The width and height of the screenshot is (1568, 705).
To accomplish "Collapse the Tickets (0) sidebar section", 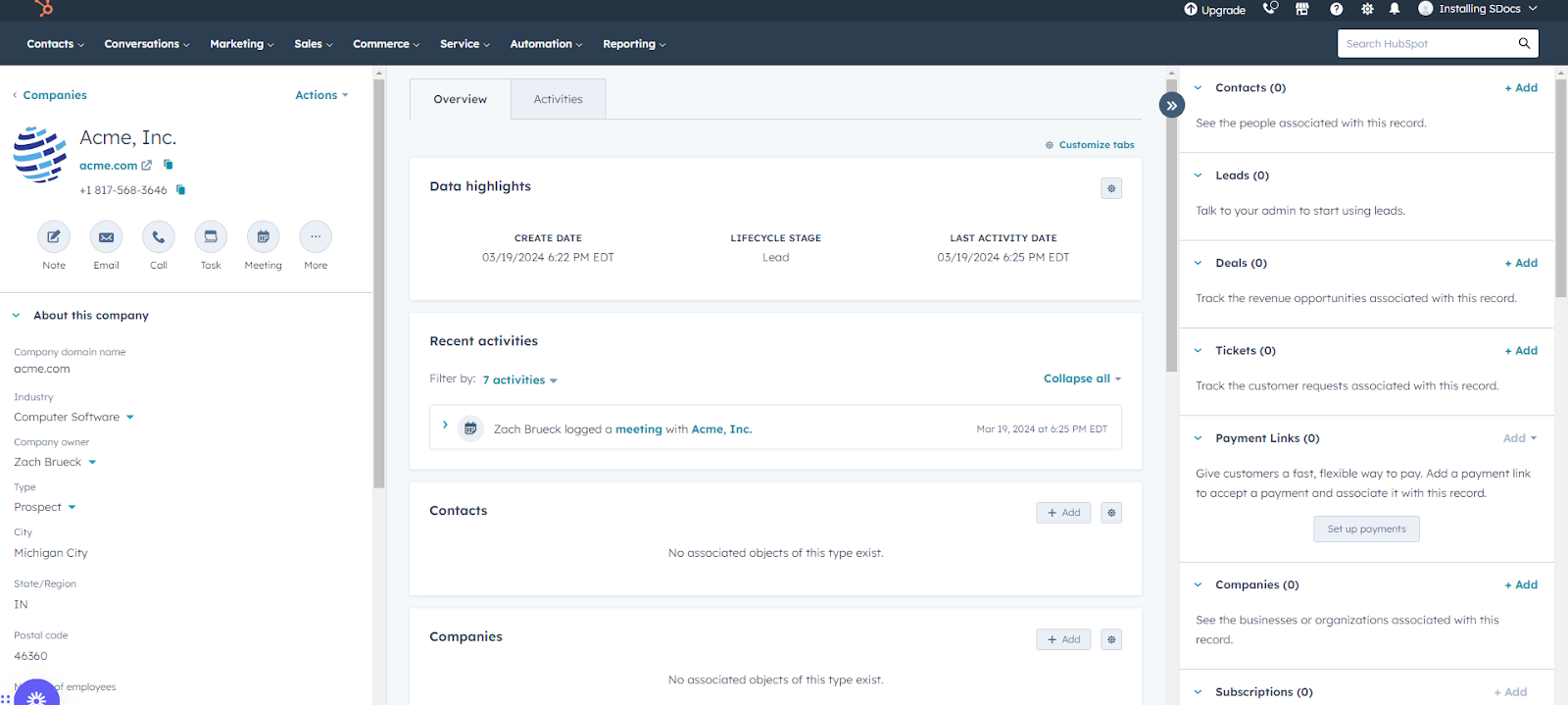I will coord(1198,351).
